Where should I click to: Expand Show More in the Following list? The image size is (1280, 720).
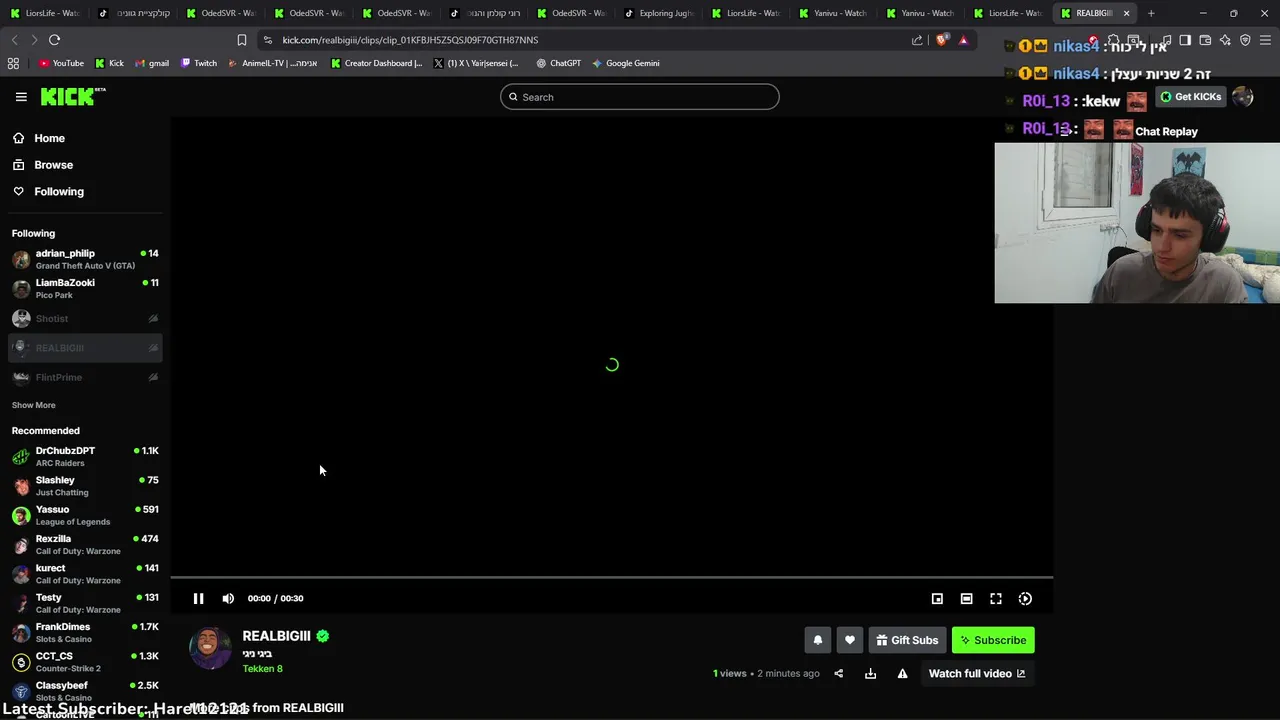(x=33, y=405)
